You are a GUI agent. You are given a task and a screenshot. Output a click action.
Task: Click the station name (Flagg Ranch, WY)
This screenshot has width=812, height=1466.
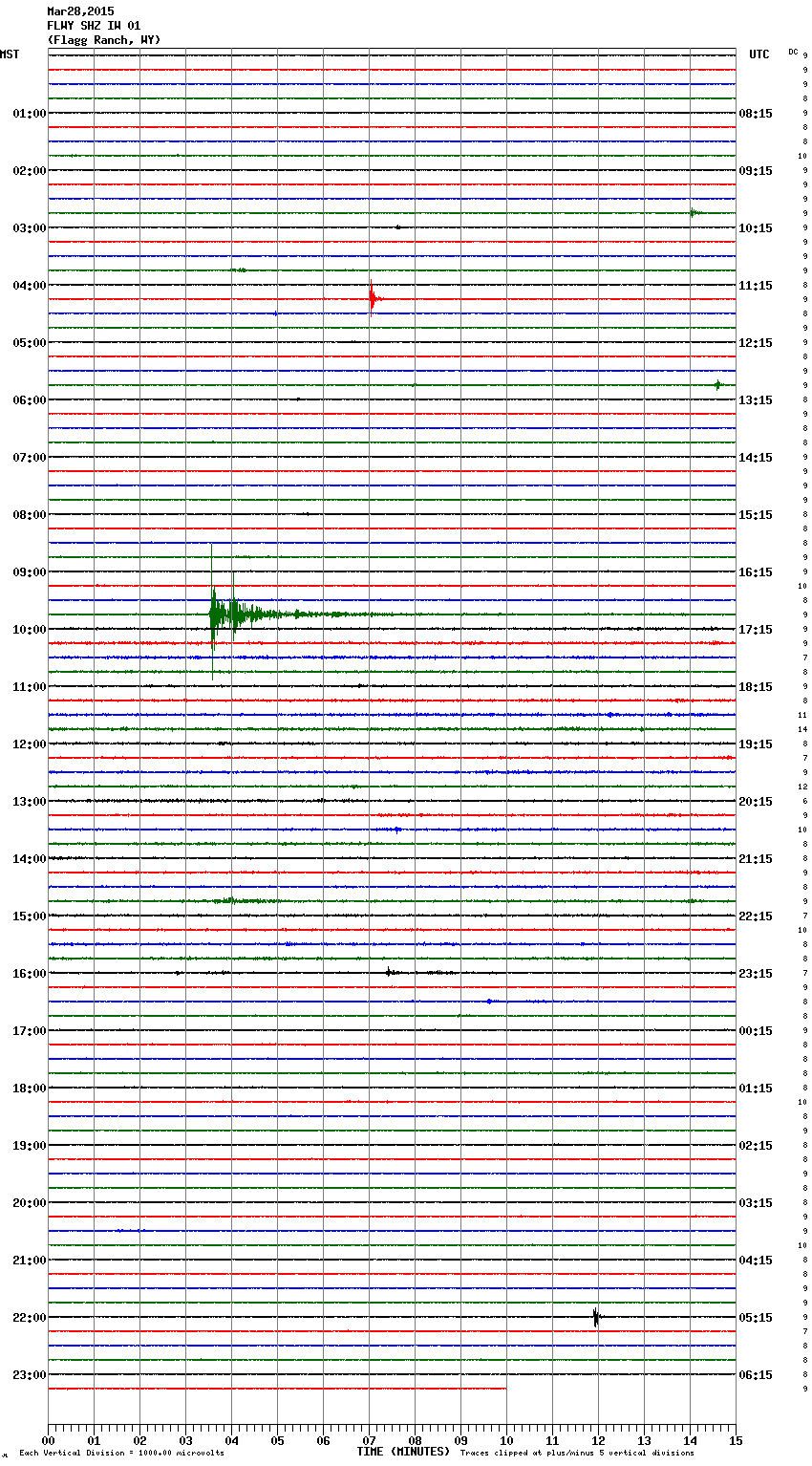104,40
